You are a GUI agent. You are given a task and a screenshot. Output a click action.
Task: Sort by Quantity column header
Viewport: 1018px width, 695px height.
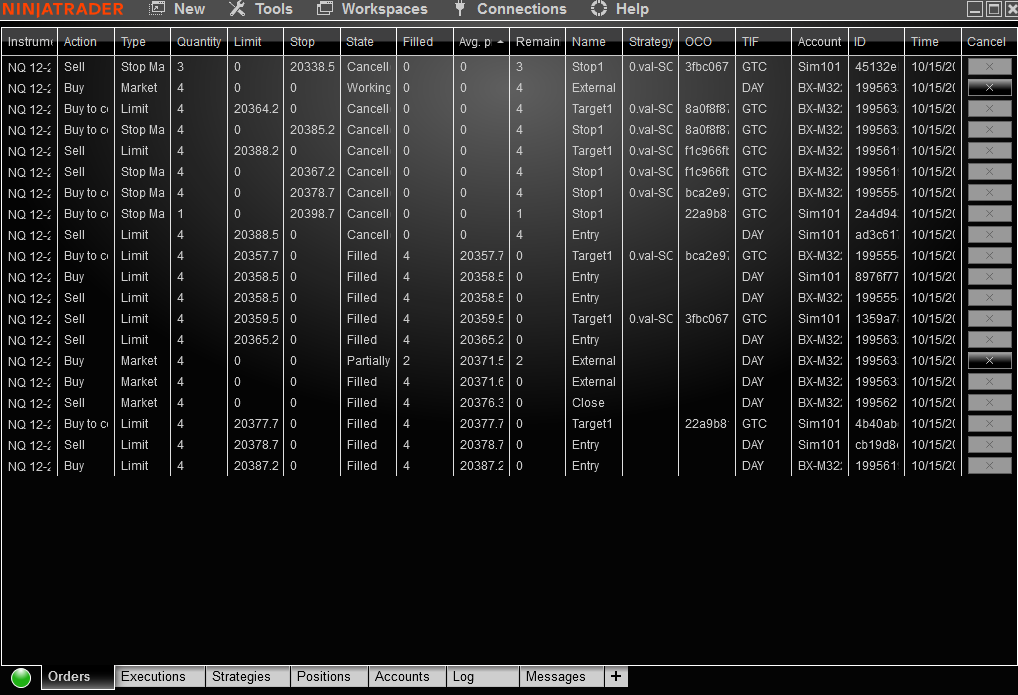click(x=199, y=42)
